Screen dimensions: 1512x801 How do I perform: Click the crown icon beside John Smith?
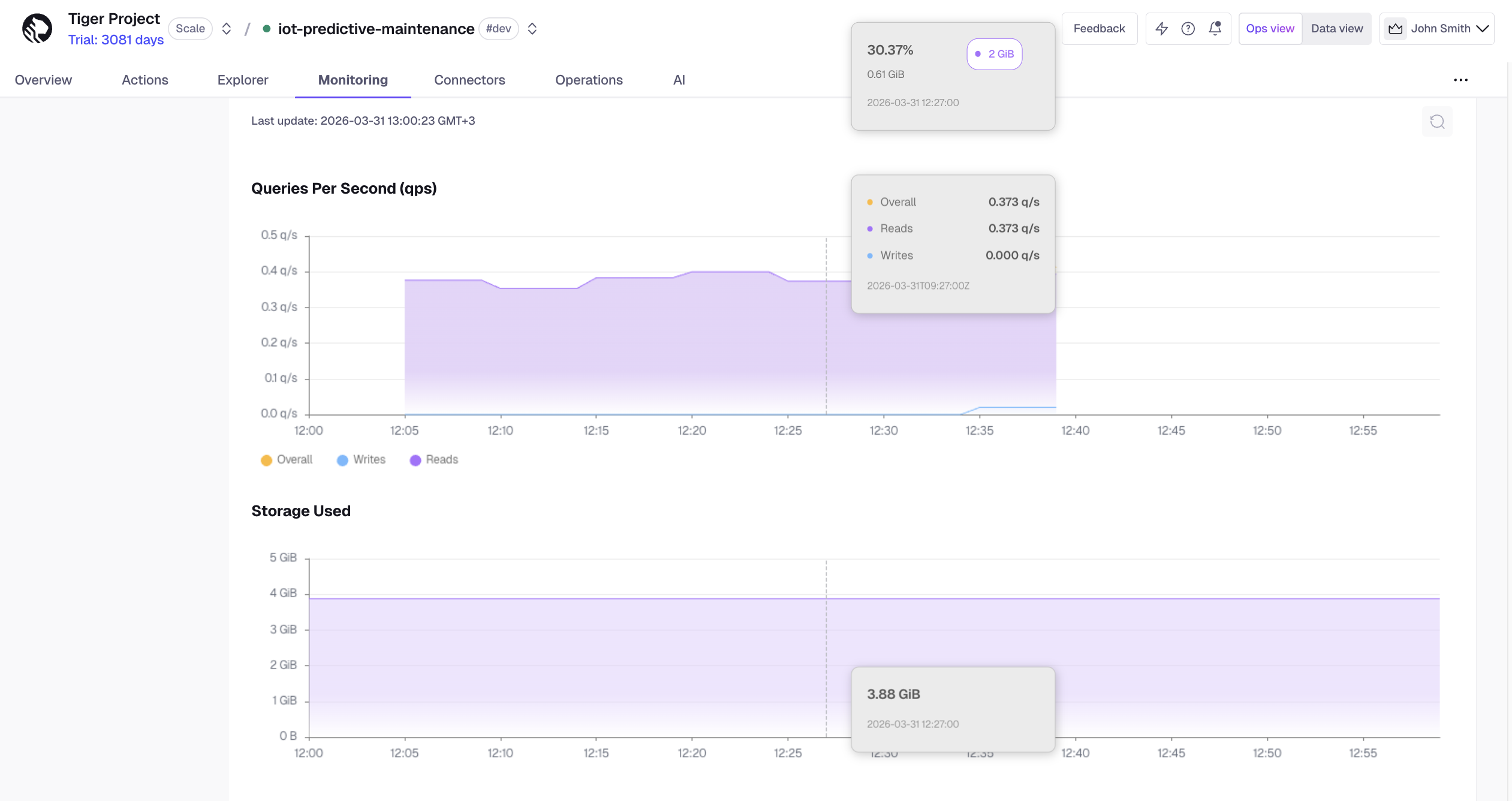[x=1396, y=28]
